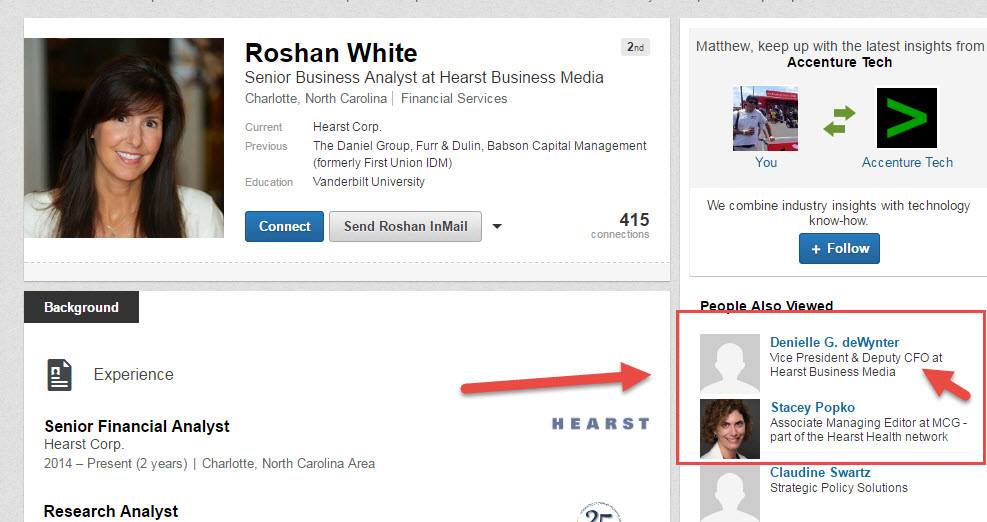Open Roshan White's profile photo
987x522 pixels.
coord(124,138)
